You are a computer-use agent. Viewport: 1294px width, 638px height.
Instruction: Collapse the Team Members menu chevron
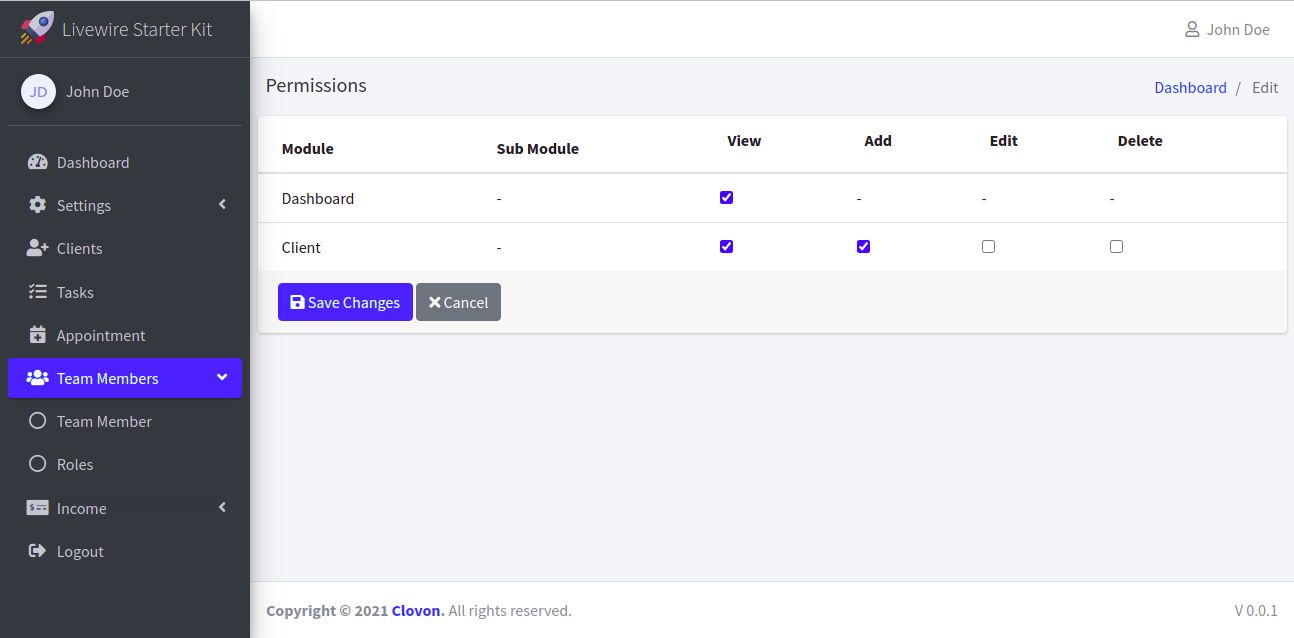coord(222,378)
